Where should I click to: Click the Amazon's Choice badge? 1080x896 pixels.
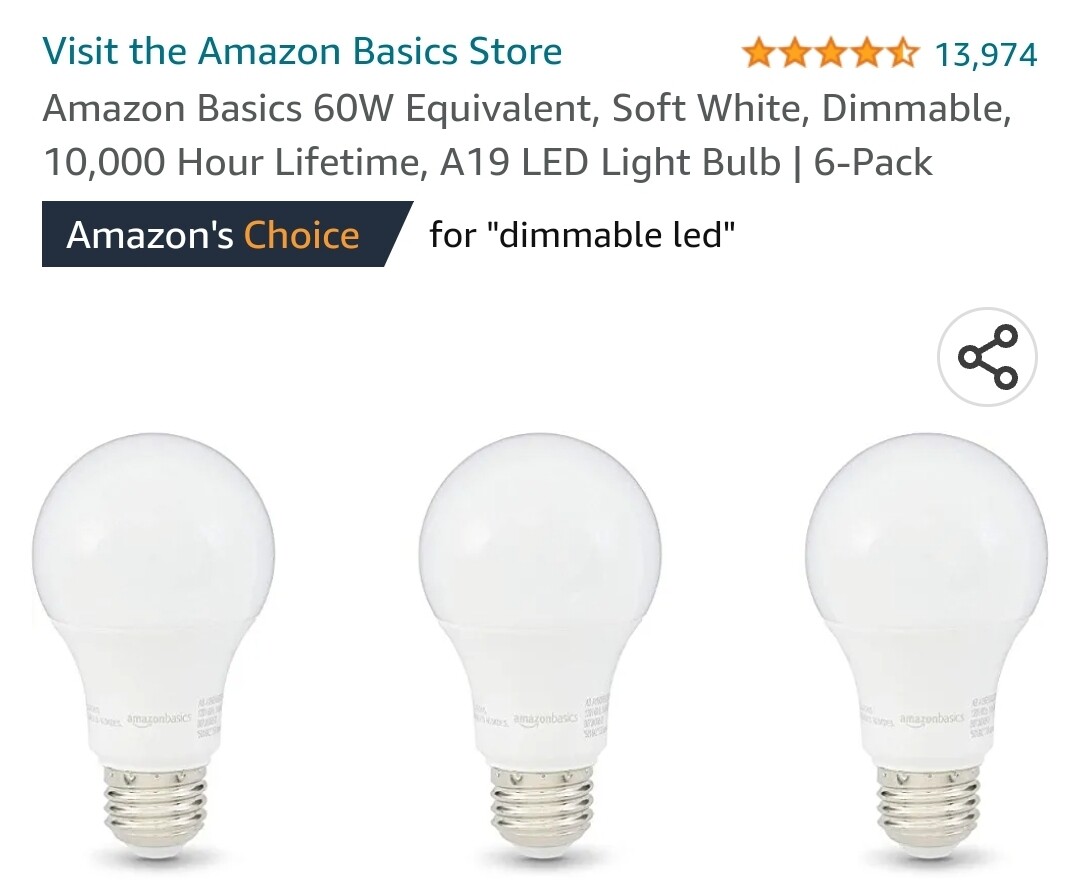coord(215,234)
